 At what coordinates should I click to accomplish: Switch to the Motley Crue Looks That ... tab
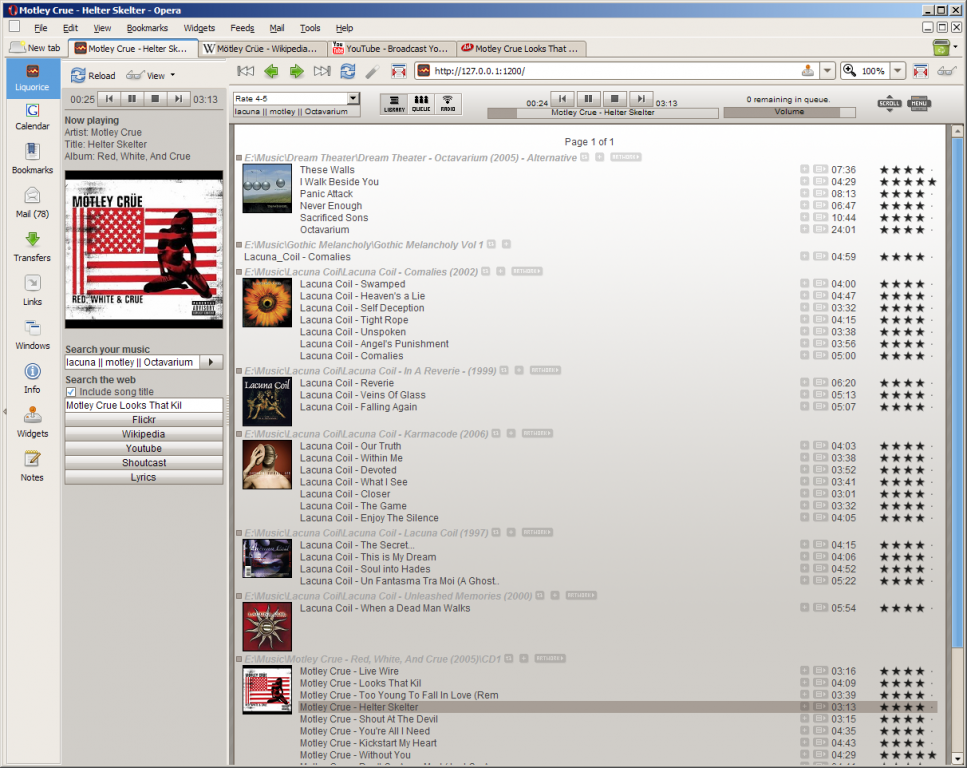point(521,48)
